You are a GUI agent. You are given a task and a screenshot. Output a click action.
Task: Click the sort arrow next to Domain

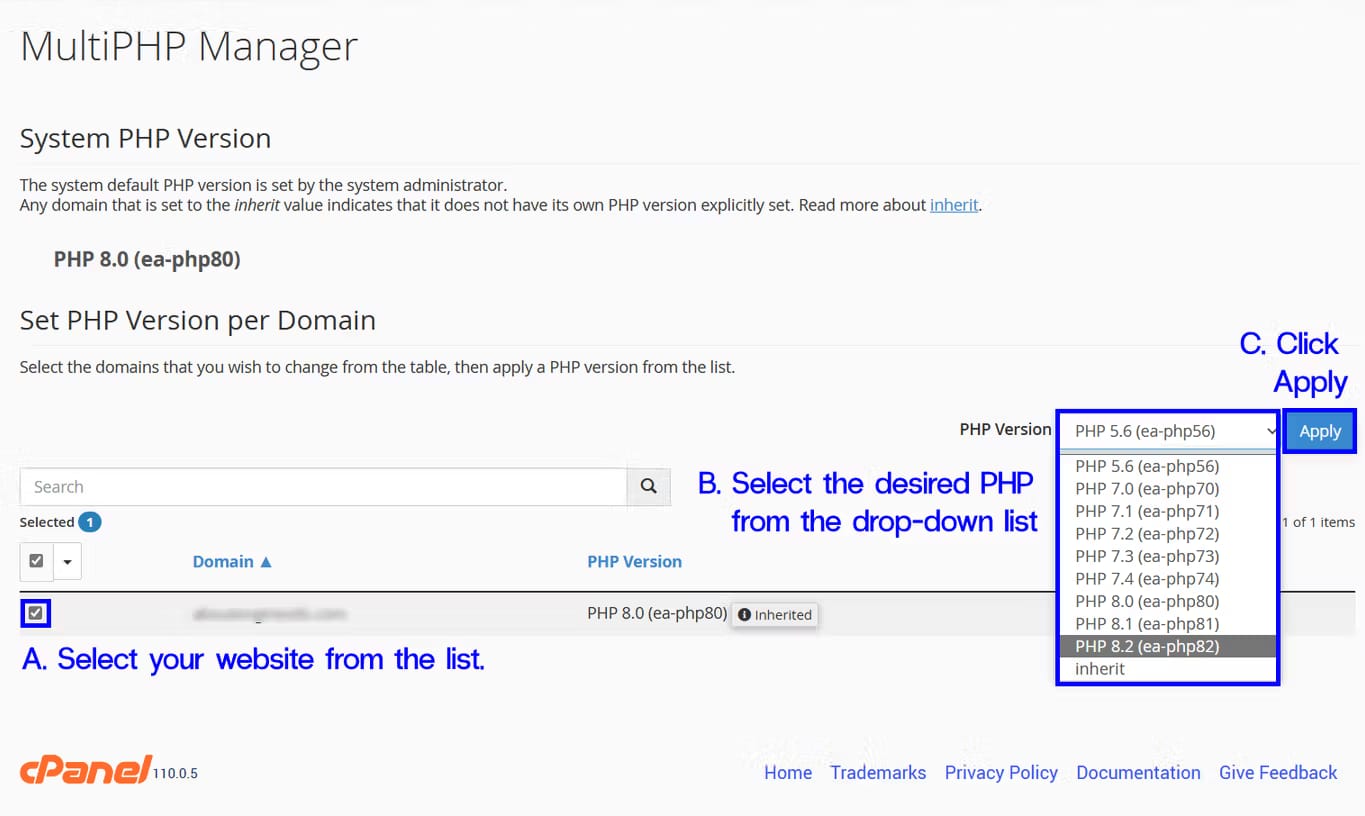265,561
